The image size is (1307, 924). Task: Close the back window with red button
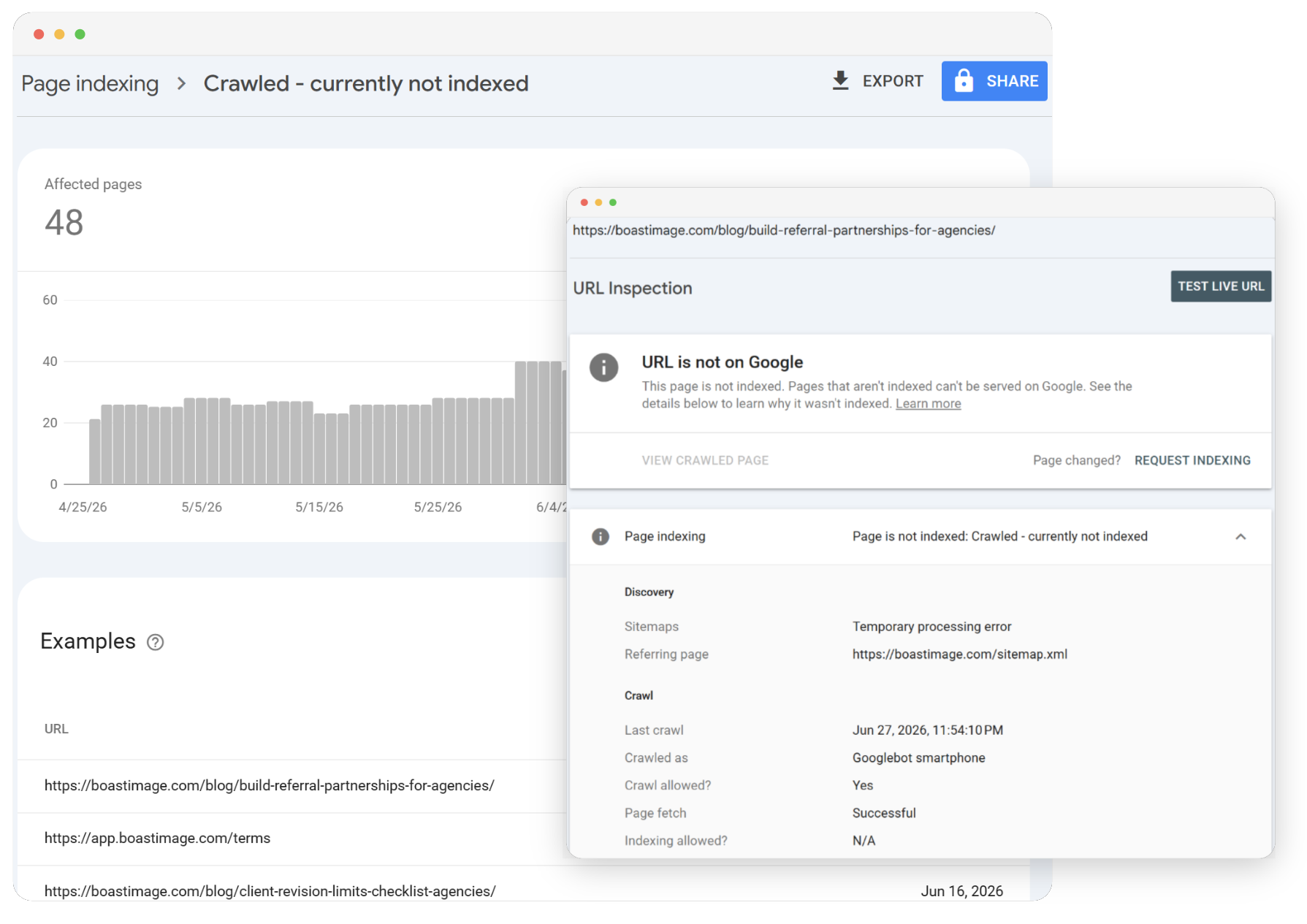click(x=39, y=34)
